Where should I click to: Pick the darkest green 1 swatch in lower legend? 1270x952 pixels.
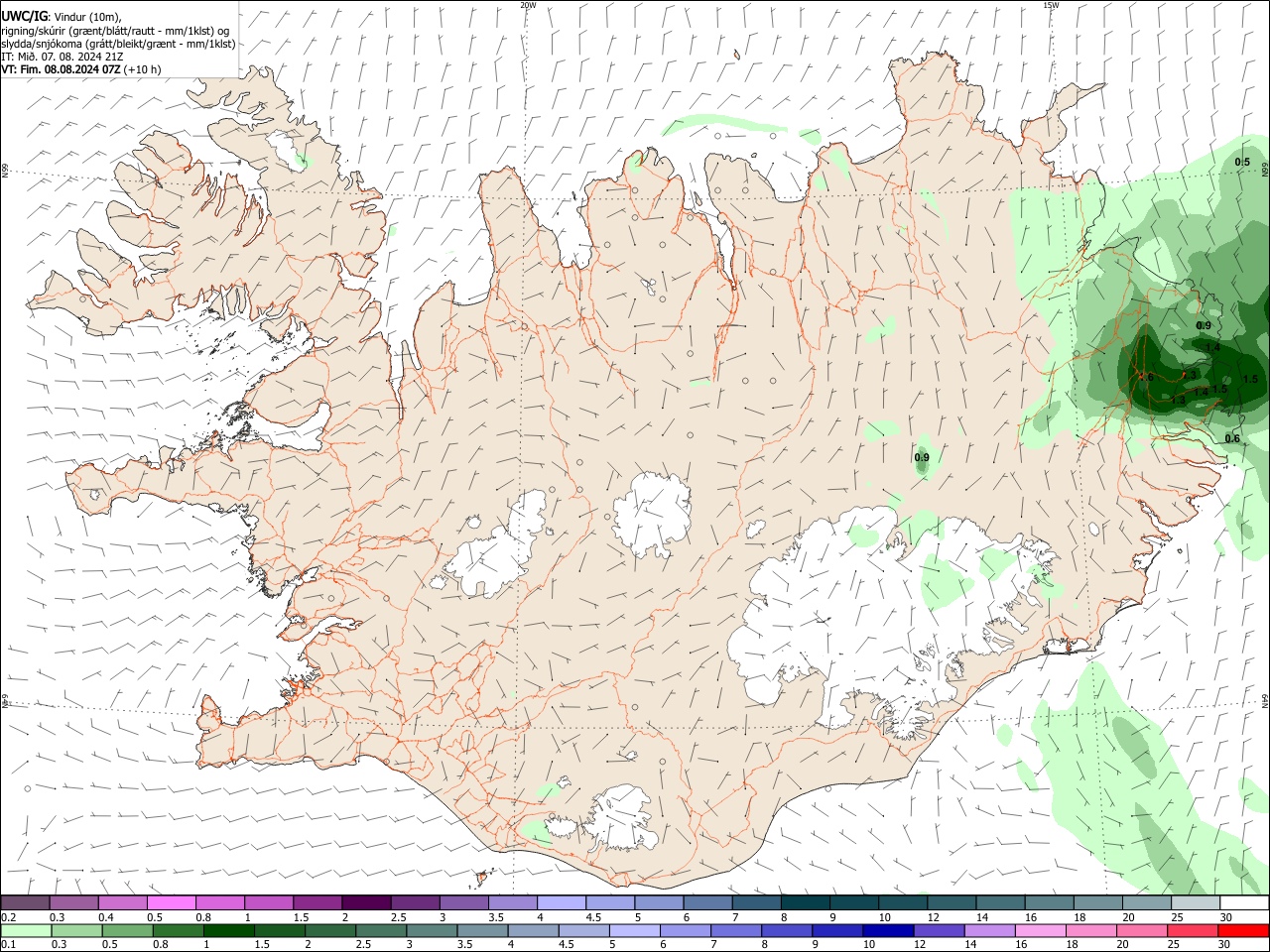click(x=228, y=930)
